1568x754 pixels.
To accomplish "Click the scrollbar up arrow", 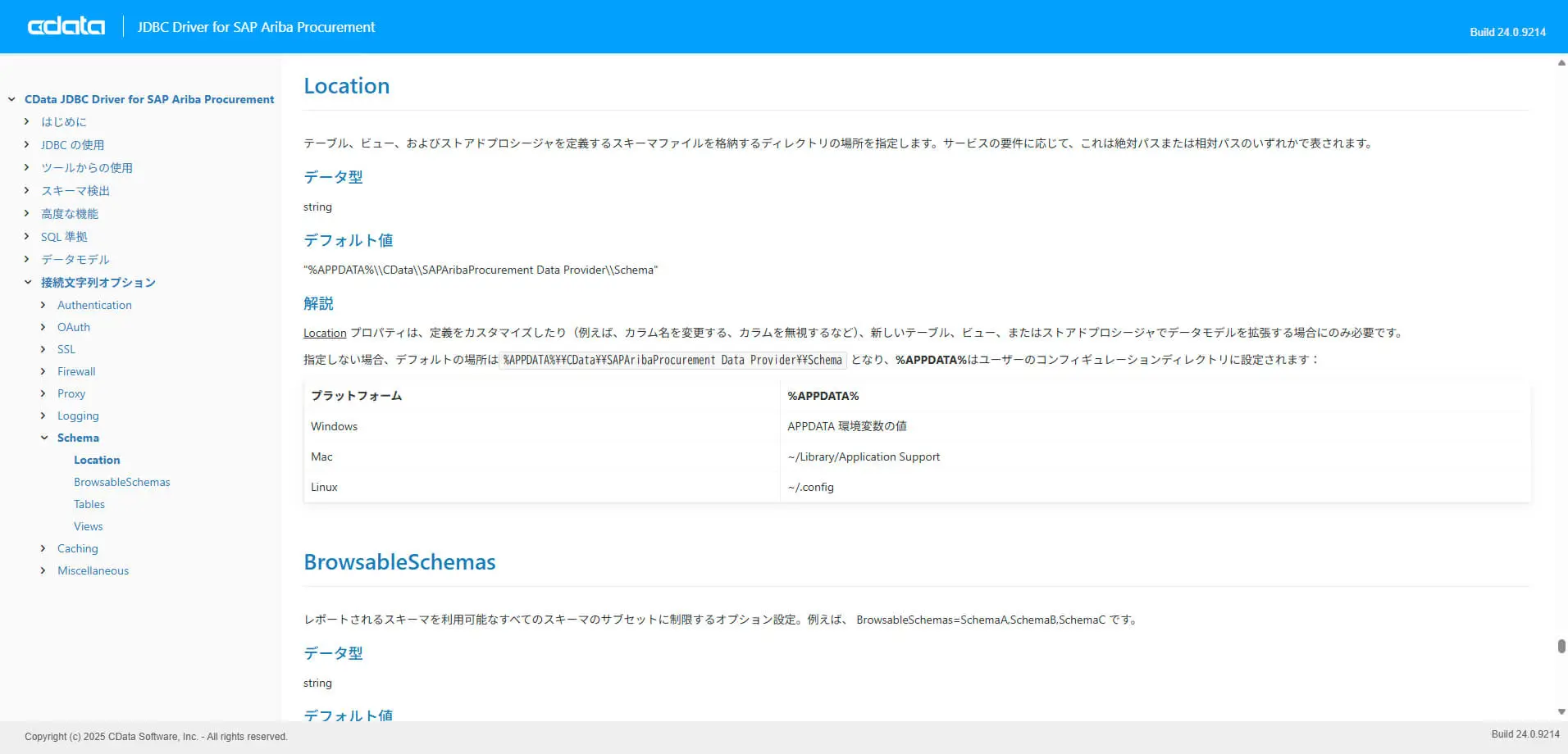I will pyautogui.click(x=1561, y=62).
